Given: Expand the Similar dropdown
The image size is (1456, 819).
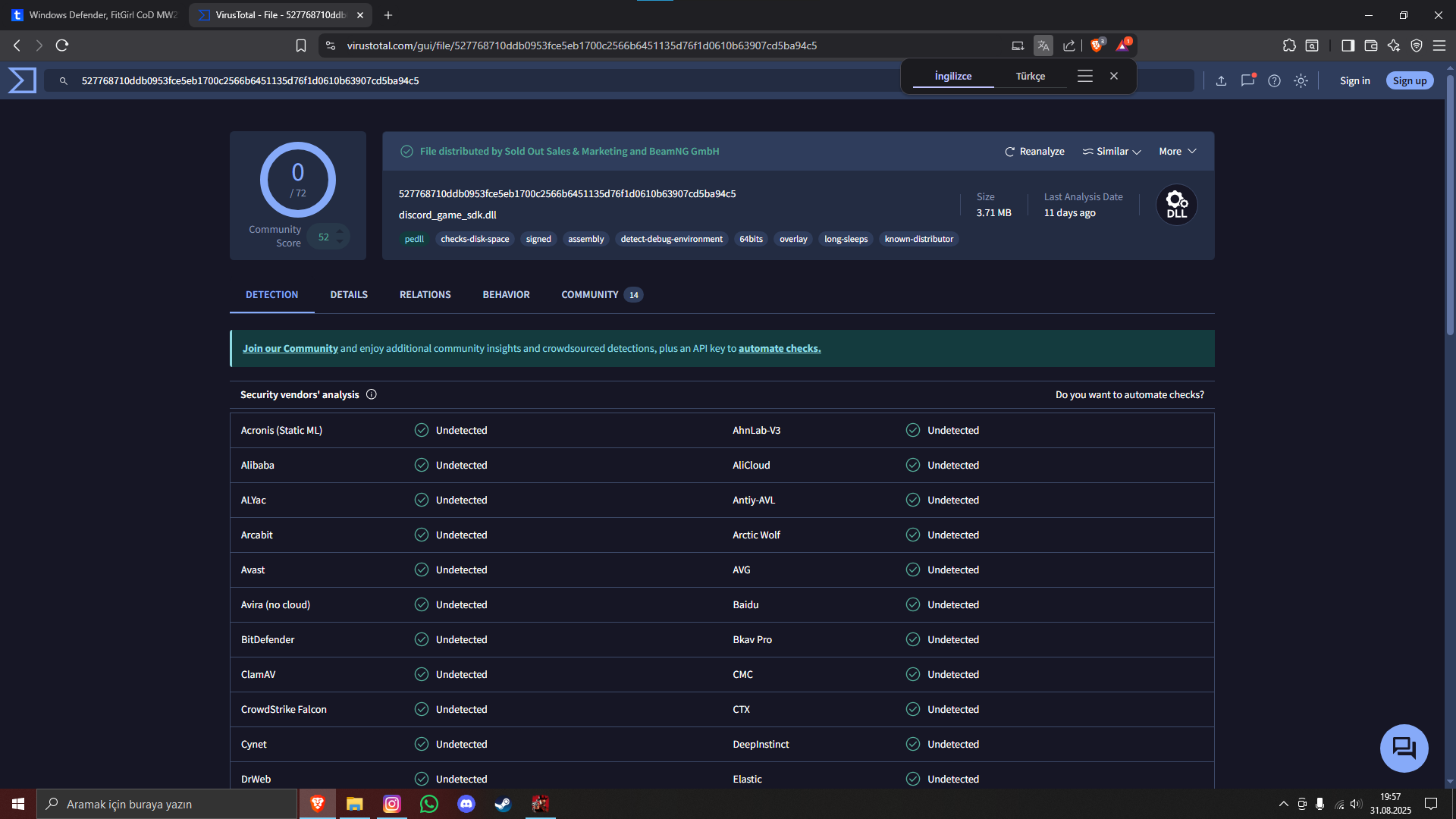Looking at the screenshot, I should point(1112,152).
